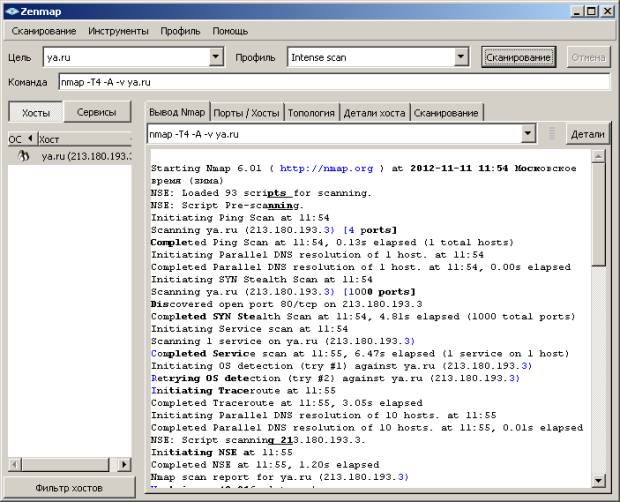
Task: Click the line 'Completed NSE at 11:55, 1.20s elapsed'
Action: (x=265, y=464)
